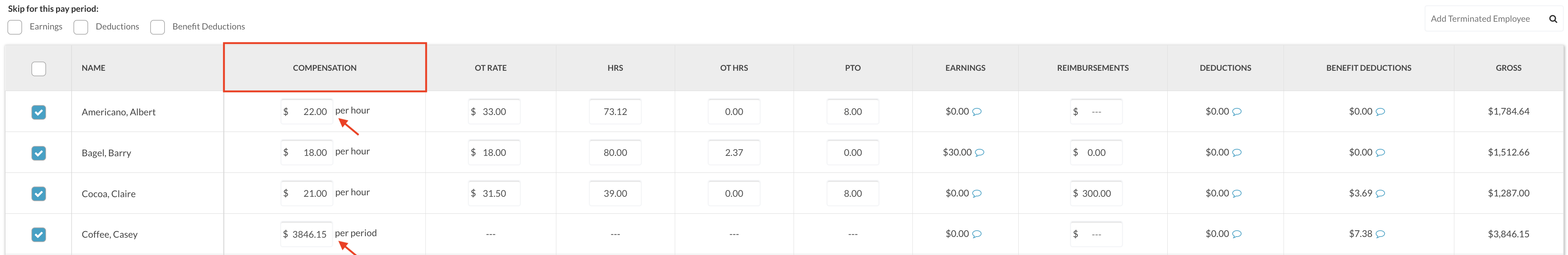
Task: Edit Claire Cocoa's reimbursements amount field
Action: pos(1096,193)
